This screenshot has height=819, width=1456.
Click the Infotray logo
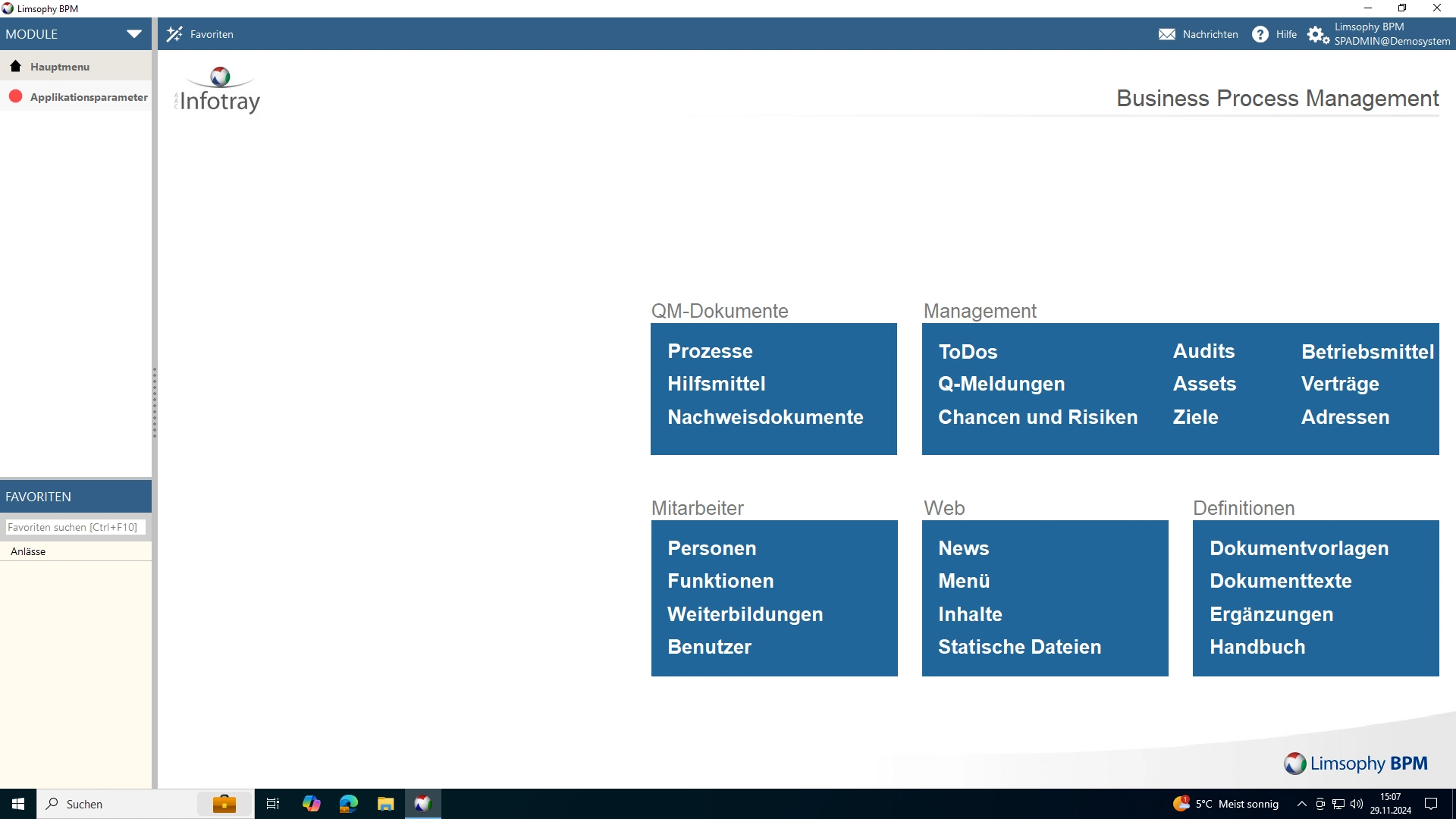point(218,90)
